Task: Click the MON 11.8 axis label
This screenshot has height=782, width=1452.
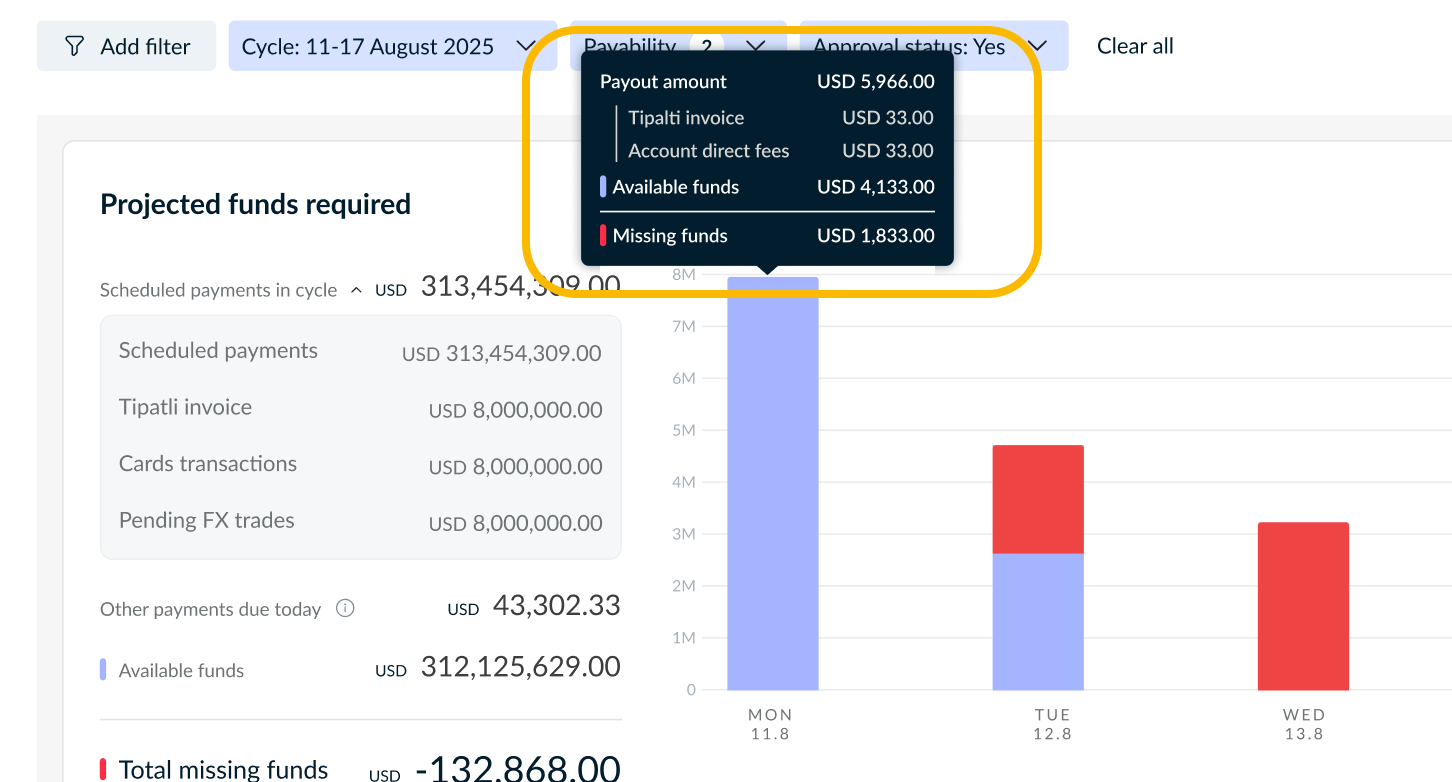Action: pyautogui.click(x=770, y=724)
